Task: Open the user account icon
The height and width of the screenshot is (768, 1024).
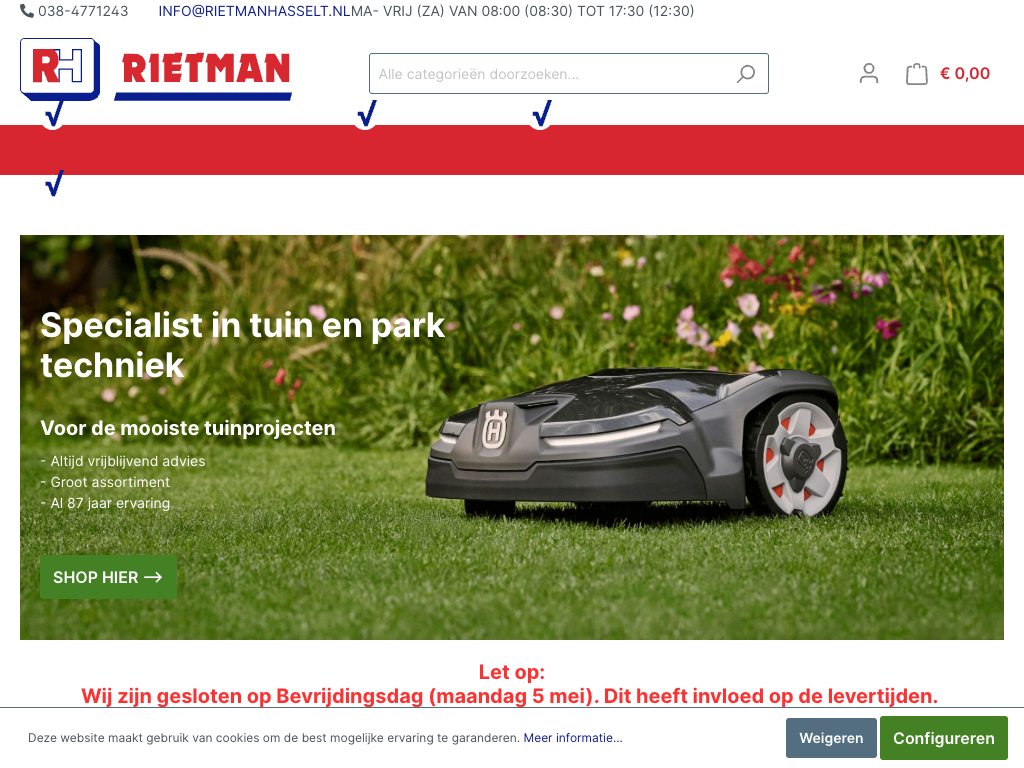Action: [x=869, y=73]
